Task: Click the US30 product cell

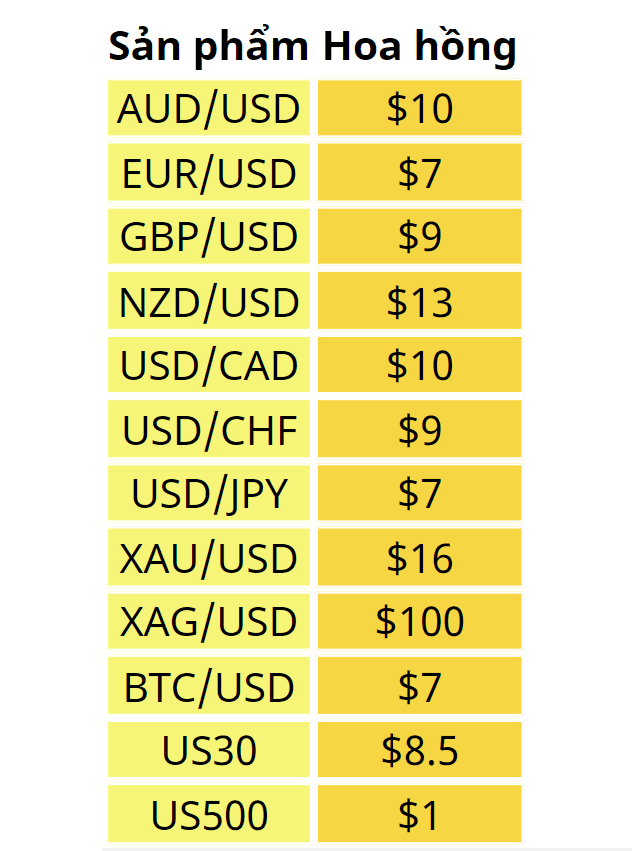Action: (x=209, y=751)
